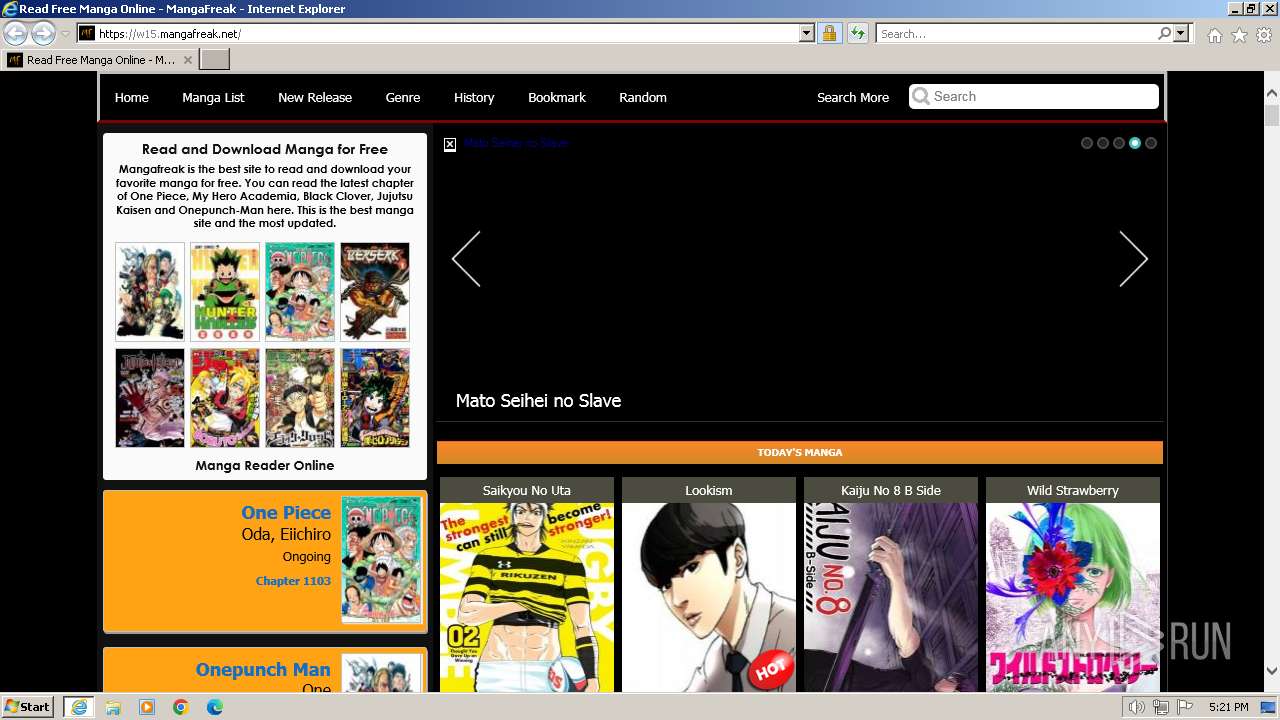The image size is (1280, 720).
Task: Click the One Piece card cover image
Action: pos(382,560)
